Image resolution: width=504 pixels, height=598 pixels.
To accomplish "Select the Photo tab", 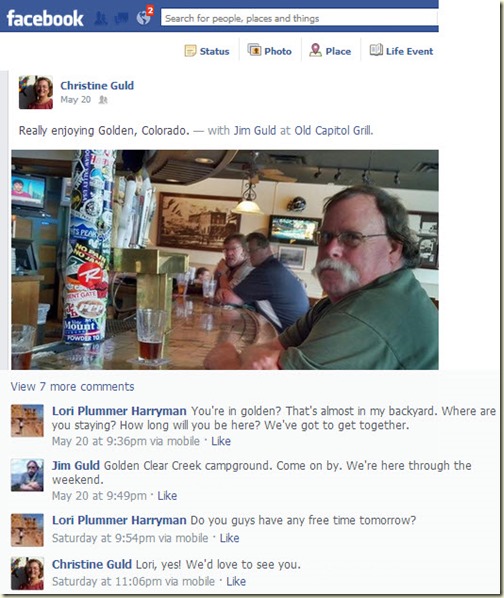I will pos(270,51).
